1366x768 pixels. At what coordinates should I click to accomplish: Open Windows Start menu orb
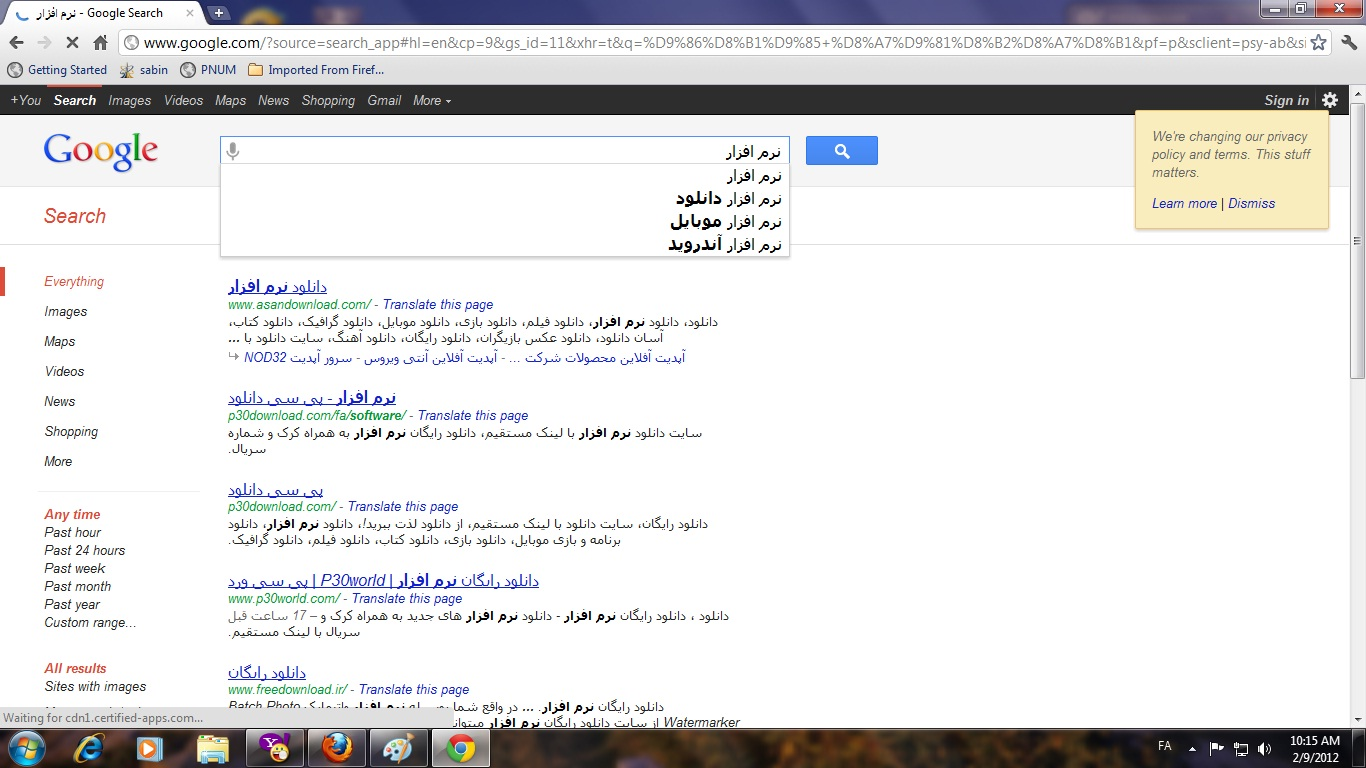25,748
